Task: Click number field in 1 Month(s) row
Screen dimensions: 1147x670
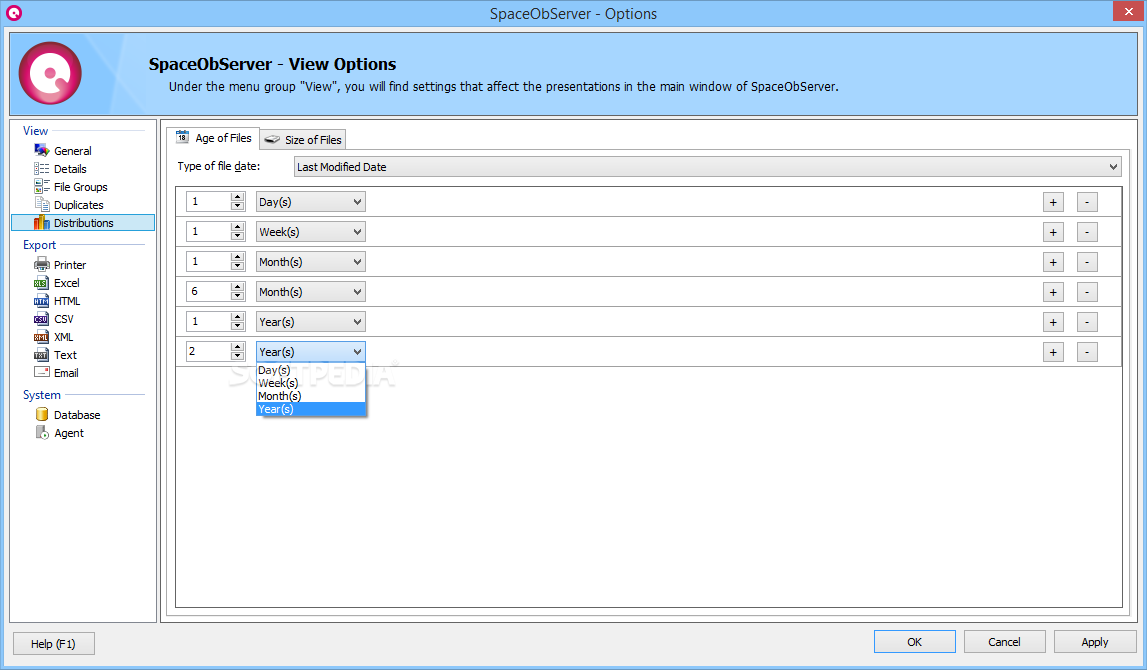Action: point(208,261)
